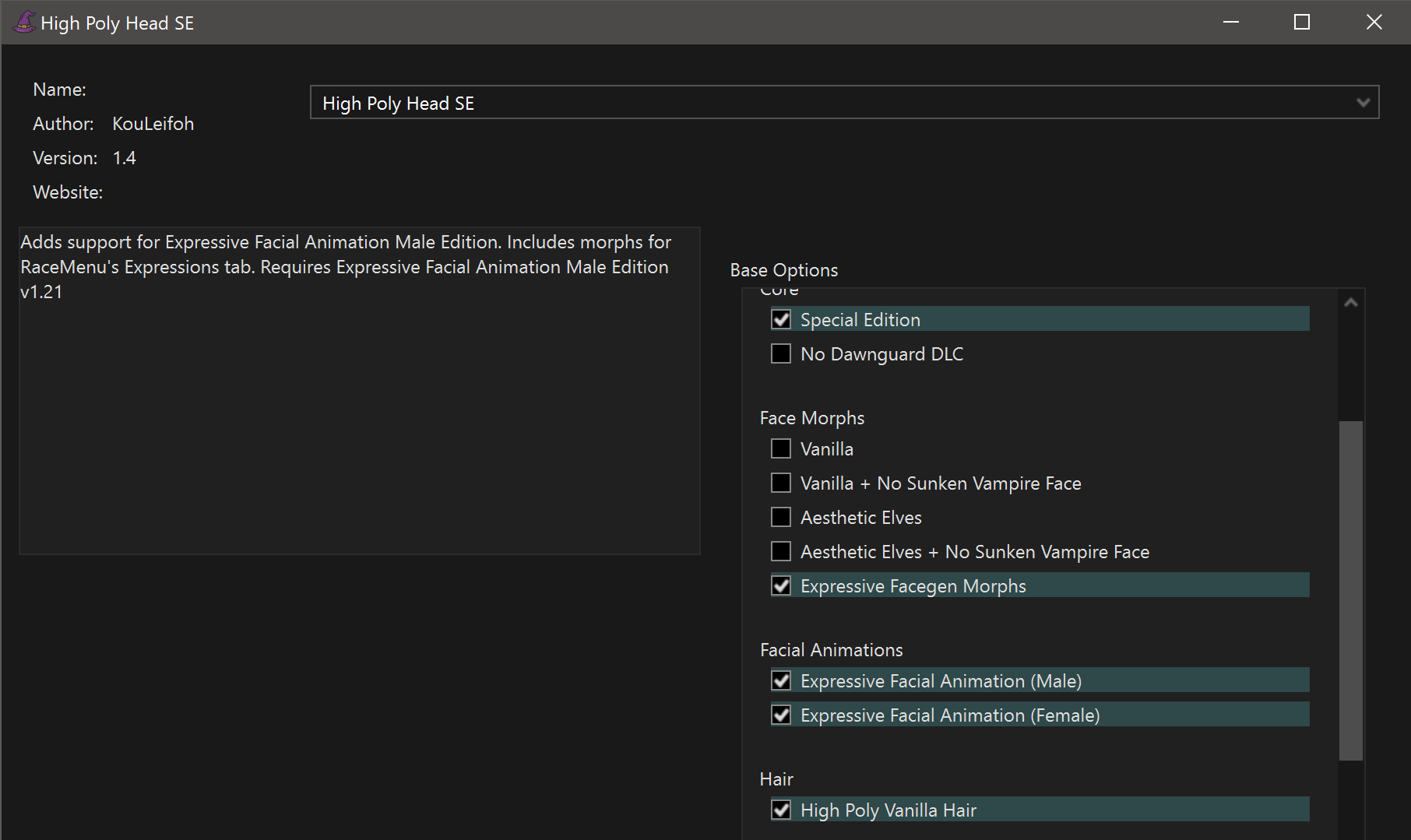The width and height of the screenshot is (1411, 840).
Task: Check Aesthetic Elves + No Sunken Vampire Face
Action: click(781, 552)
